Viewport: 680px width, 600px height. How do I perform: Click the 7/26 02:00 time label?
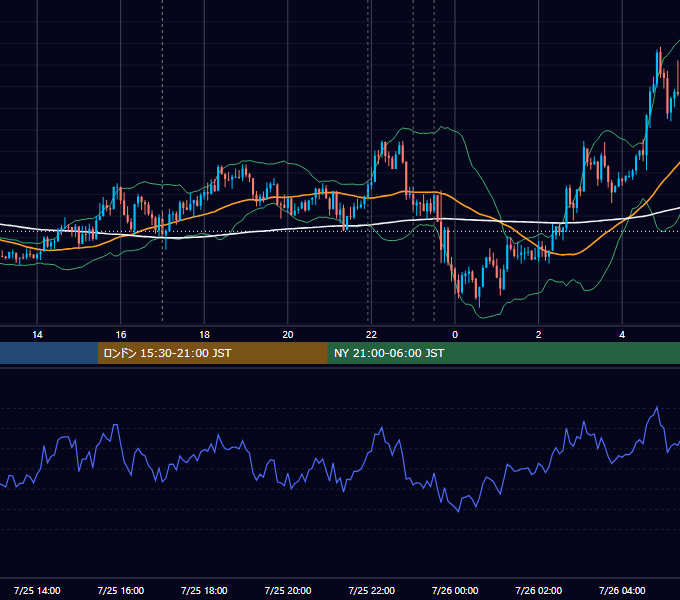coord(539,590)
